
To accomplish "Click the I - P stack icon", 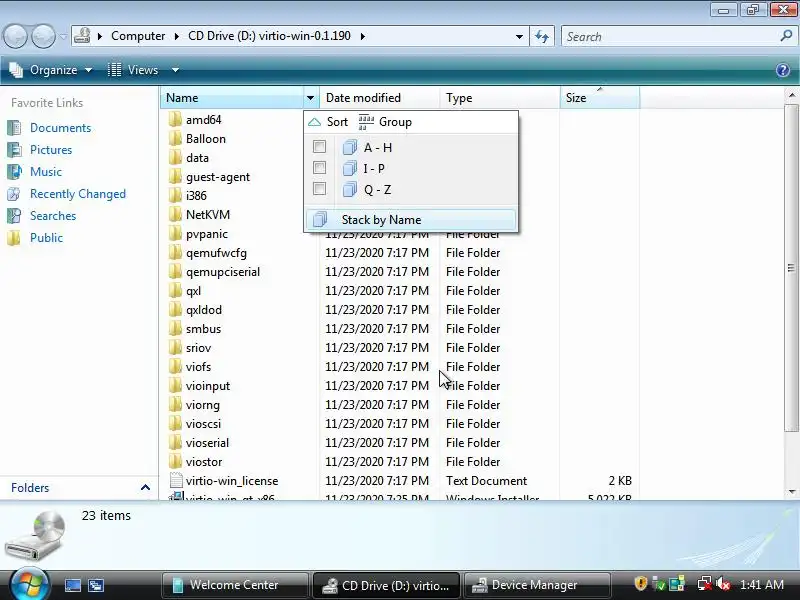I will coord(349,168).
